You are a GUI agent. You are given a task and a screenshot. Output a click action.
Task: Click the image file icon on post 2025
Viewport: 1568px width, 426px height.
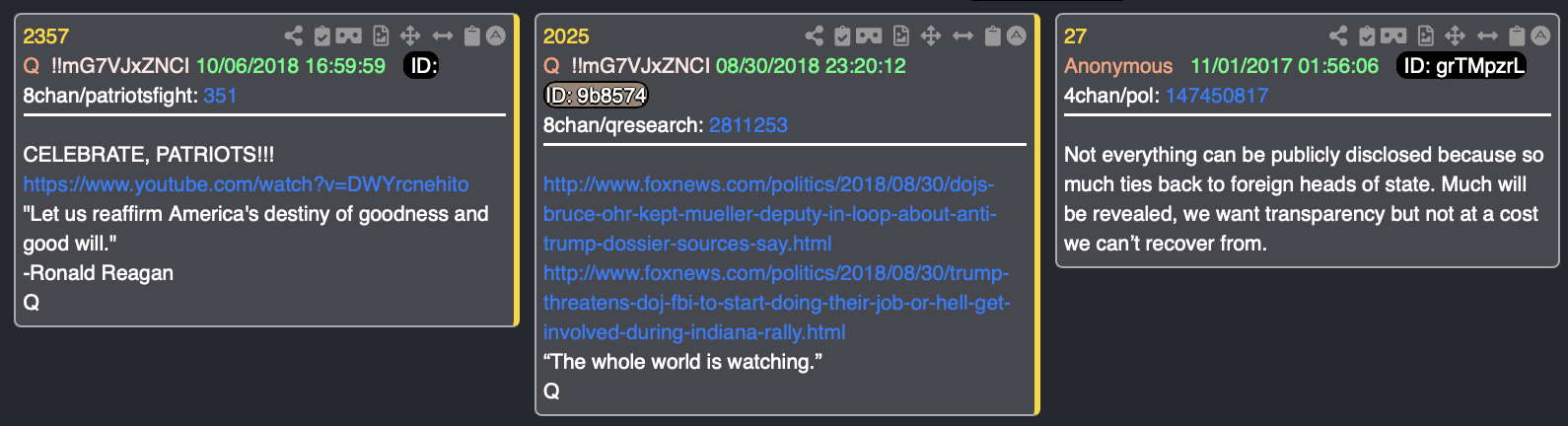[x=901, y=36]
